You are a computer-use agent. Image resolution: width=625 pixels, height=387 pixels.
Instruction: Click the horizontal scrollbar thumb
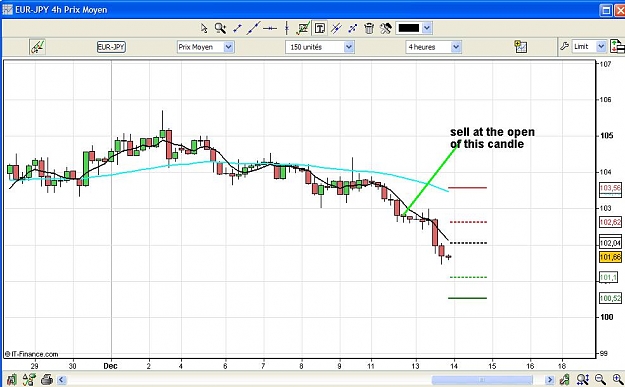(x=482, y=379)
